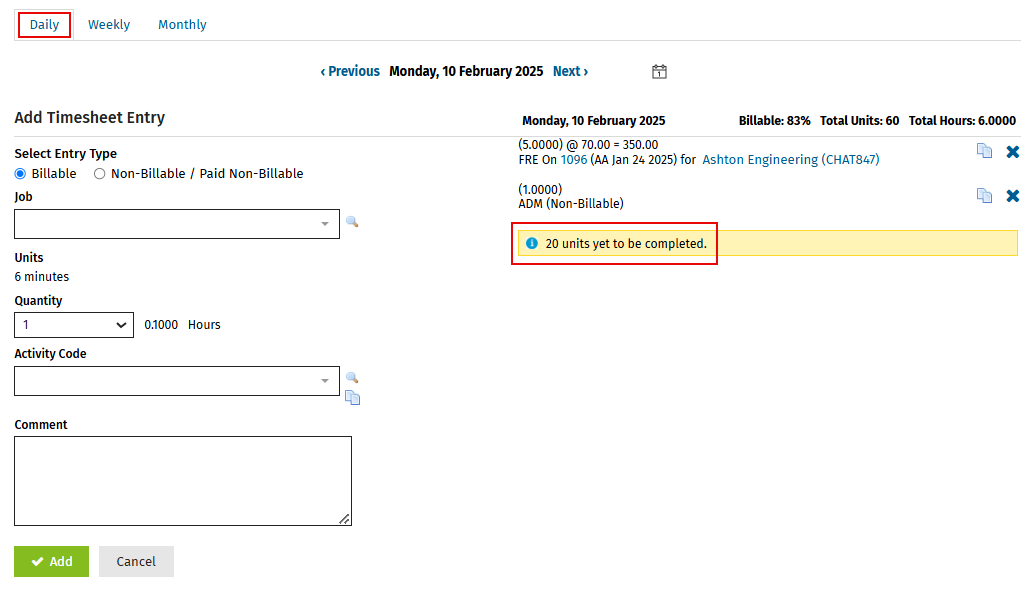Delete the Ashton Engineering timesheet entry

(1012, 152)
